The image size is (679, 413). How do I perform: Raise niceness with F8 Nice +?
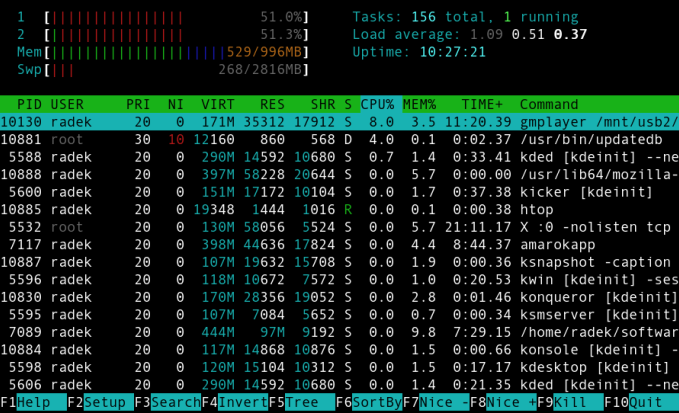coord(503,403)
